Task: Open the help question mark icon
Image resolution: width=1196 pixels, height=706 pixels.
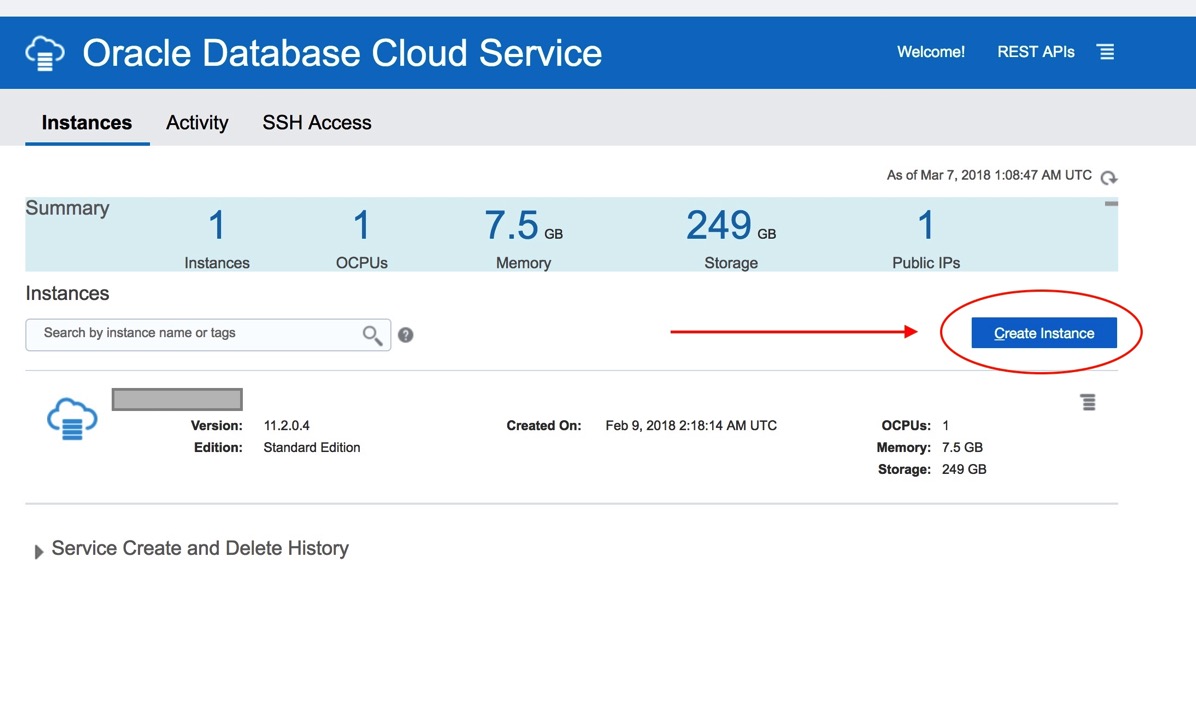Action: (405, 335)
